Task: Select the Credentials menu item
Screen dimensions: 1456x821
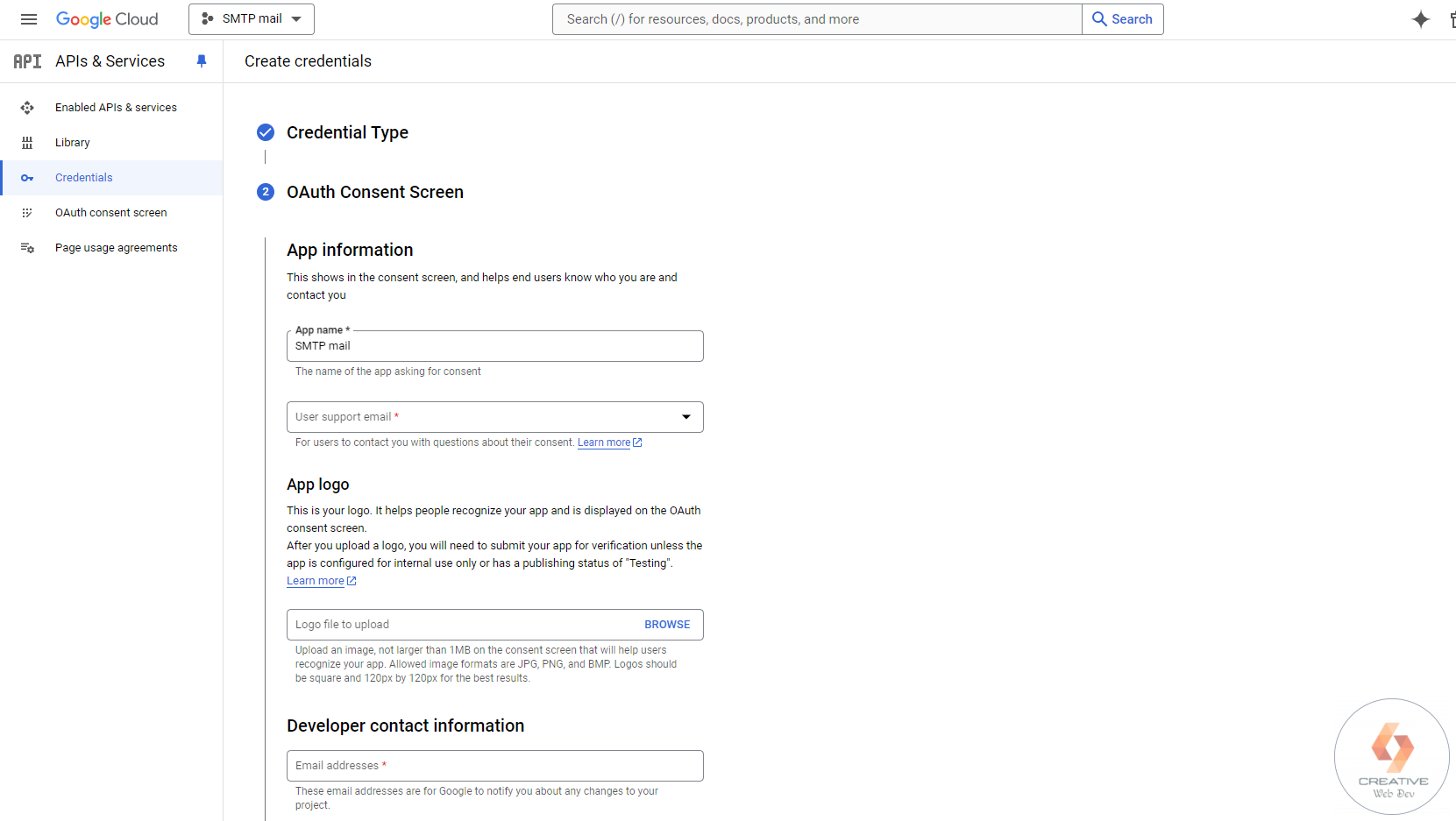Action: [111, 178]
